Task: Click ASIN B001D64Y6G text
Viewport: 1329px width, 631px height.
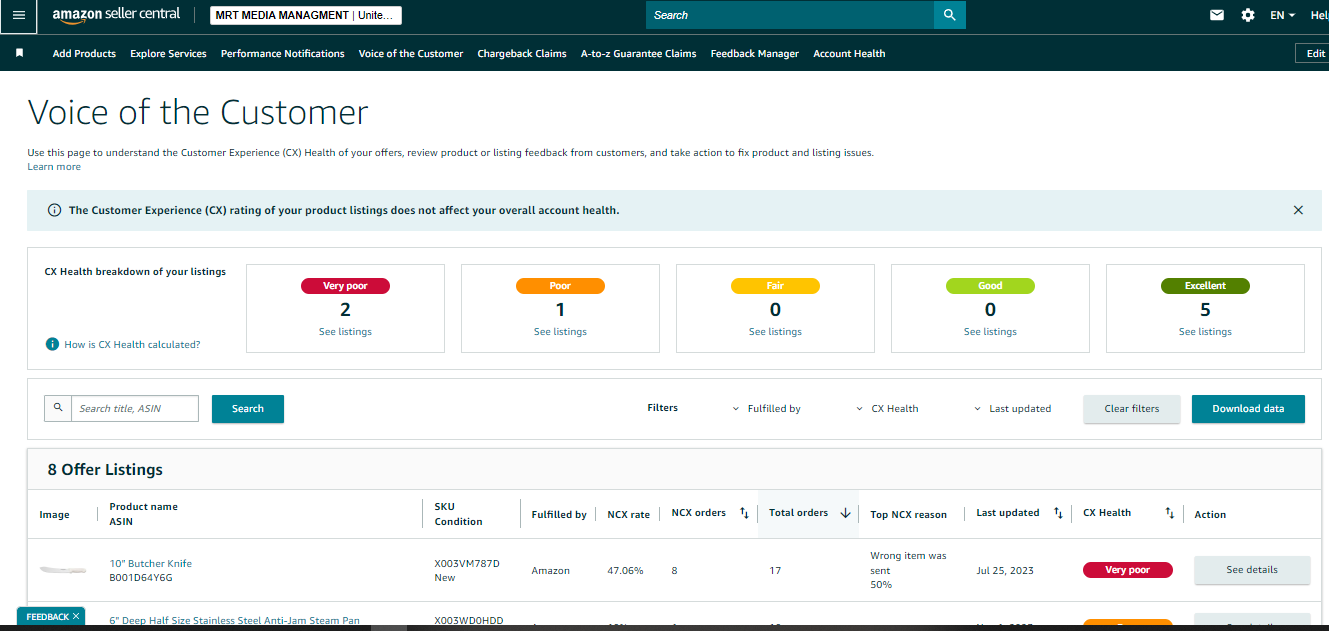Action: pyautogui.click(x=141, y=578)
